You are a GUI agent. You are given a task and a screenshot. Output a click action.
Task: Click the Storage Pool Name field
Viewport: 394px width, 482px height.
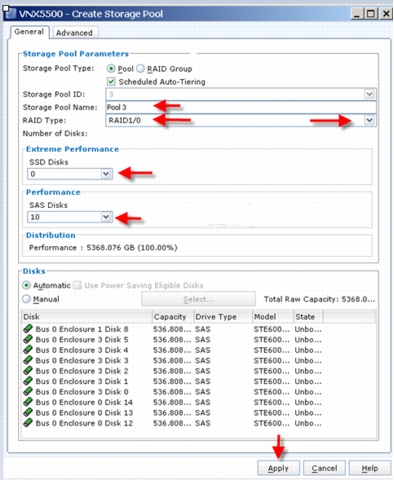[241, 107]
